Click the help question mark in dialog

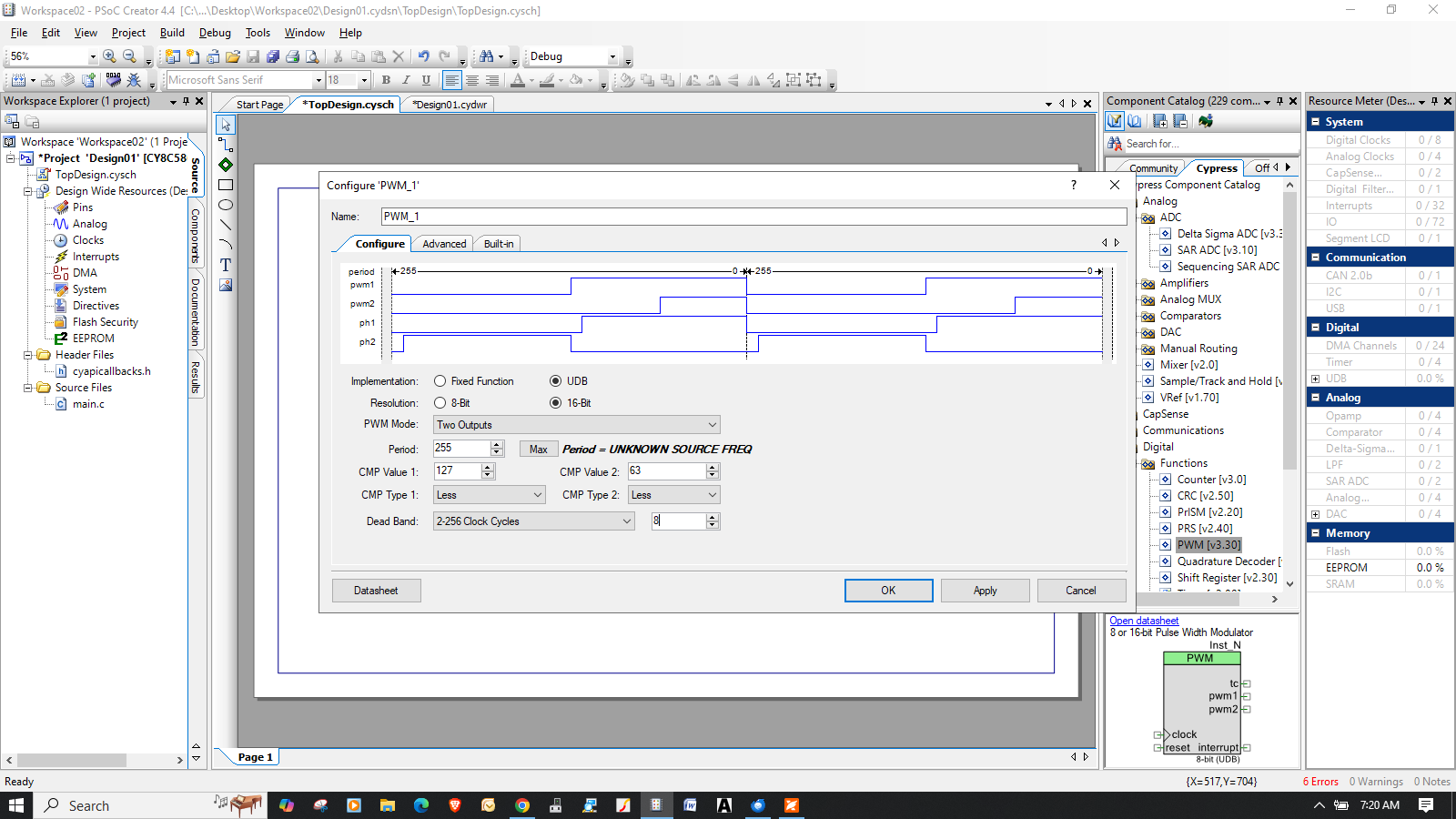click(x=1074, y=185)
